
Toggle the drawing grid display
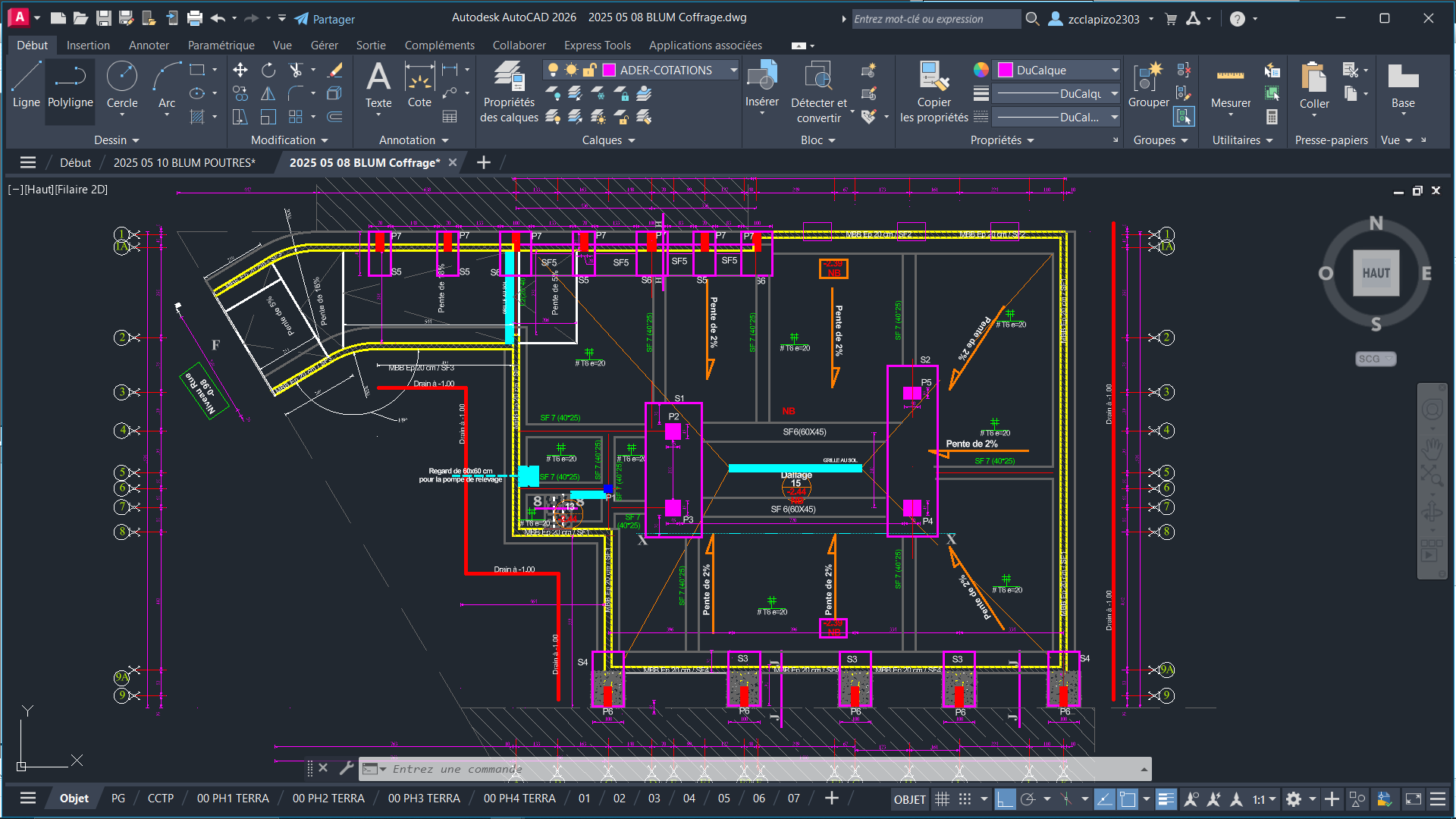pyautogui.click(x=942, y=799)
